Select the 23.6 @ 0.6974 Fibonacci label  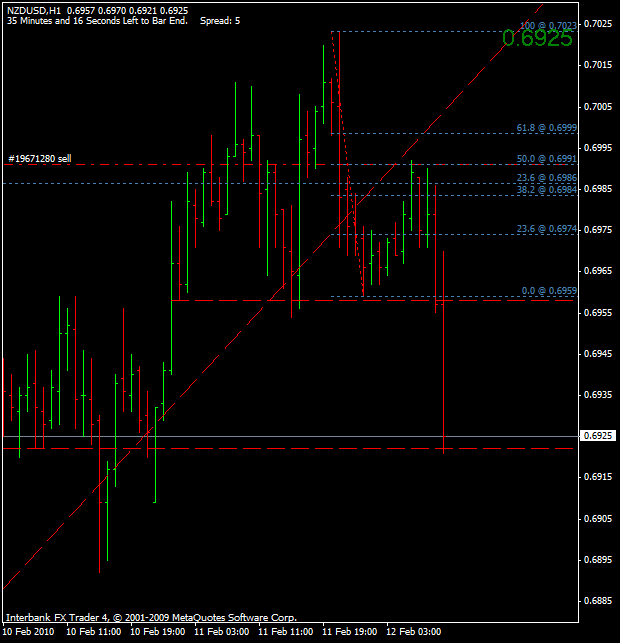tap(547, 229)
